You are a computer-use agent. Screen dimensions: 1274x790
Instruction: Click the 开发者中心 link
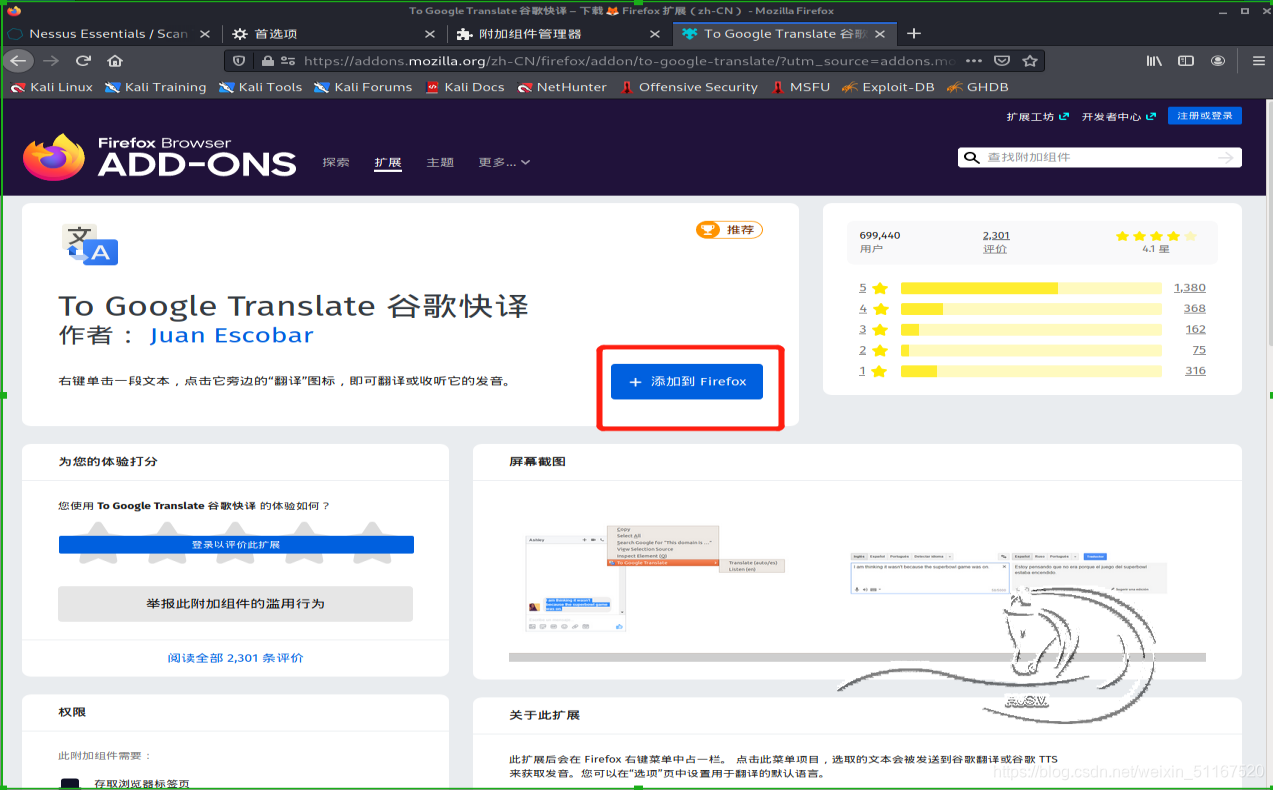point(1119,116)
